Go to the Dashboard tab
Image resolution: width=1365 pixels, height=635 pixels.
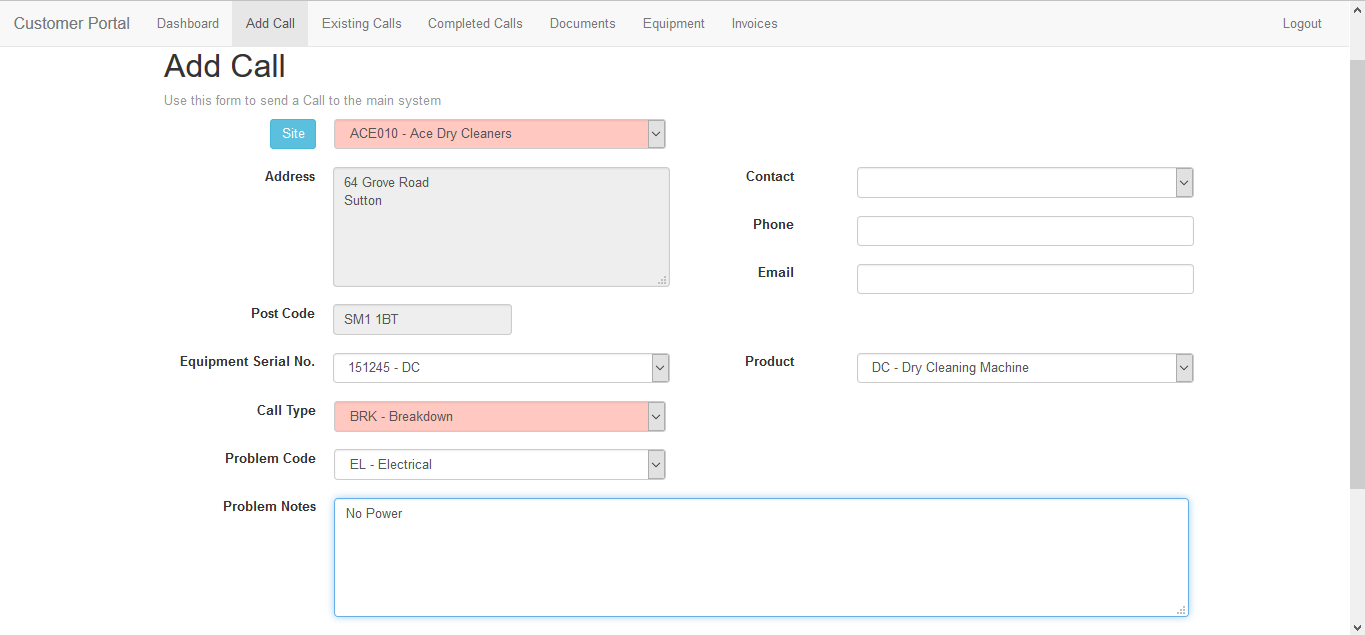pyautogui.click(x=188, y=24)
